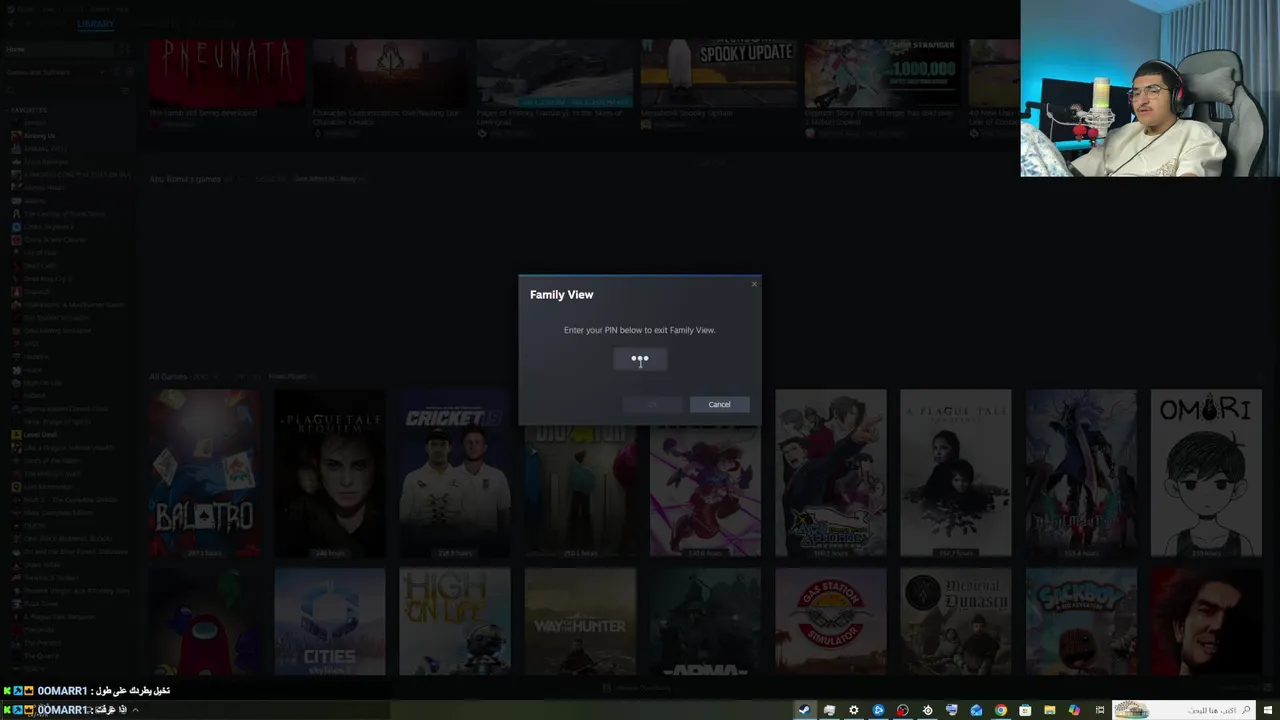Open the Balatro game cover
The height and width of the screenshot is (720, 1280).
tap(205, 473)
